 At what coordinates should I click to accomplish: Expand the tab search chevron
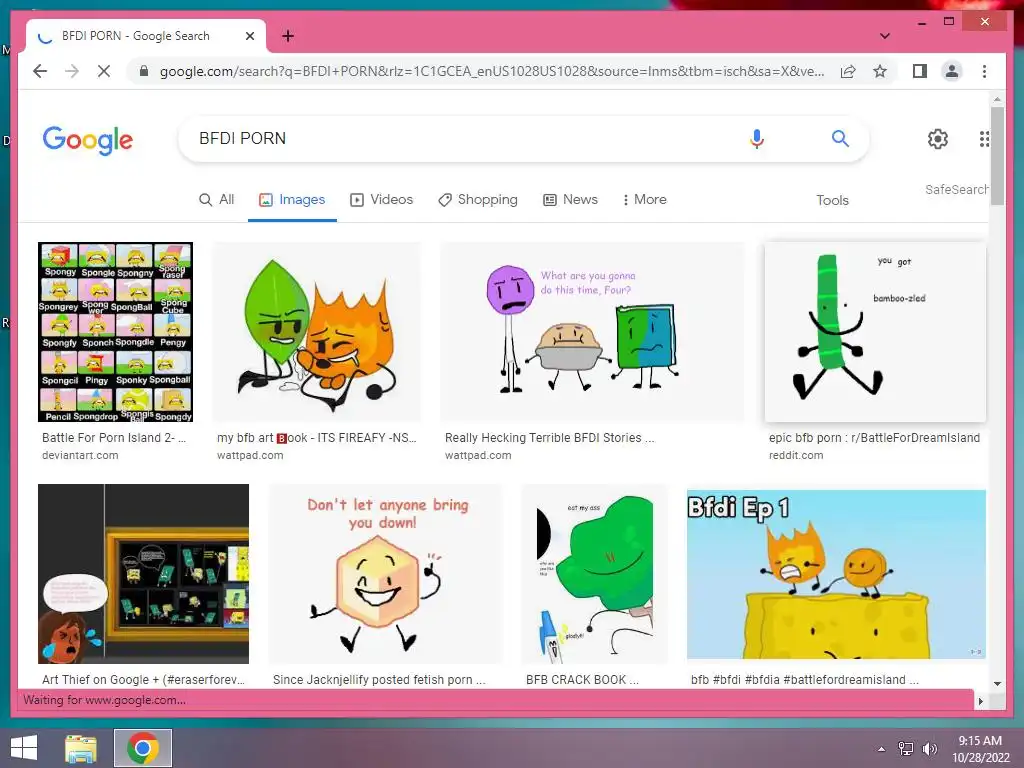tap(884, 36)
